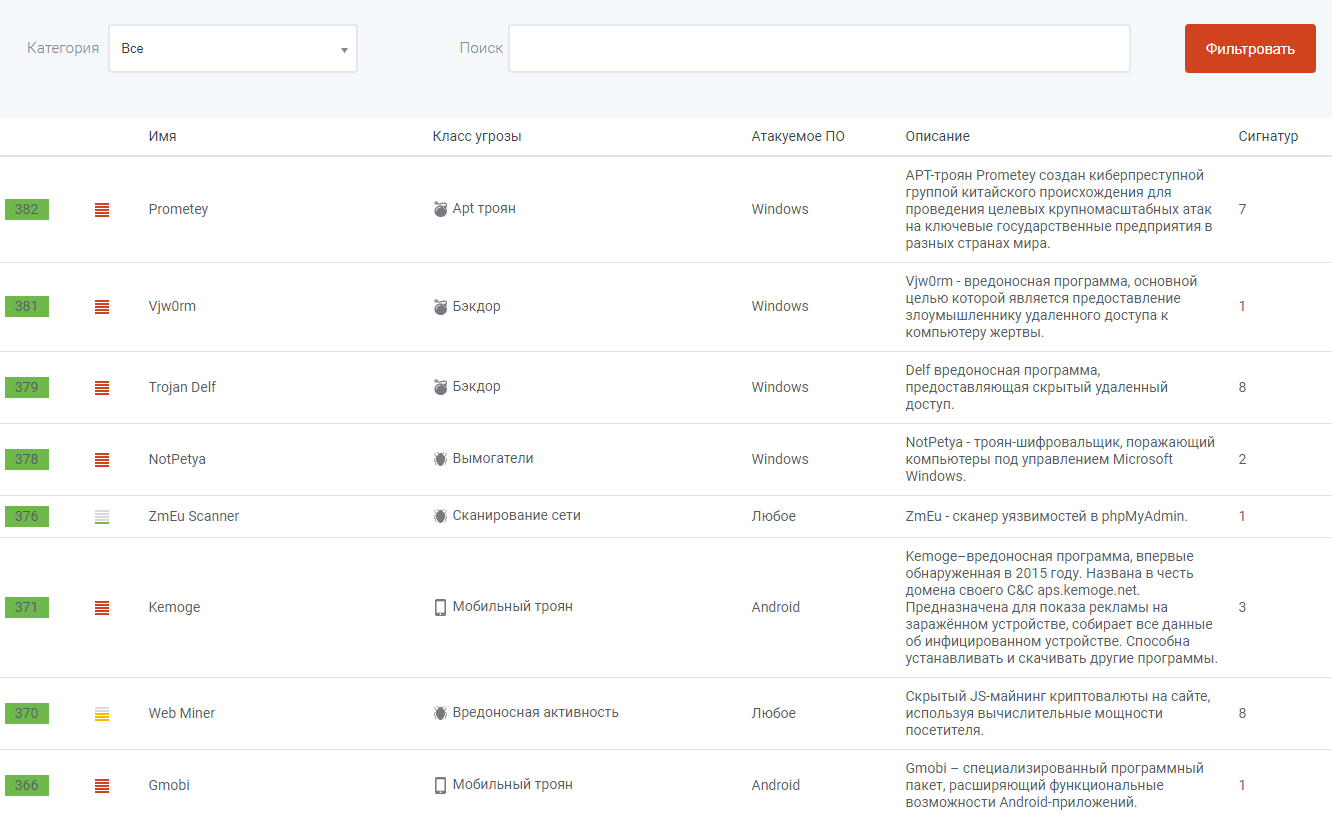The height and width of the screenshot is (813, 1332).
Task: Sort by the Имя column header
Action: point(162,136)
